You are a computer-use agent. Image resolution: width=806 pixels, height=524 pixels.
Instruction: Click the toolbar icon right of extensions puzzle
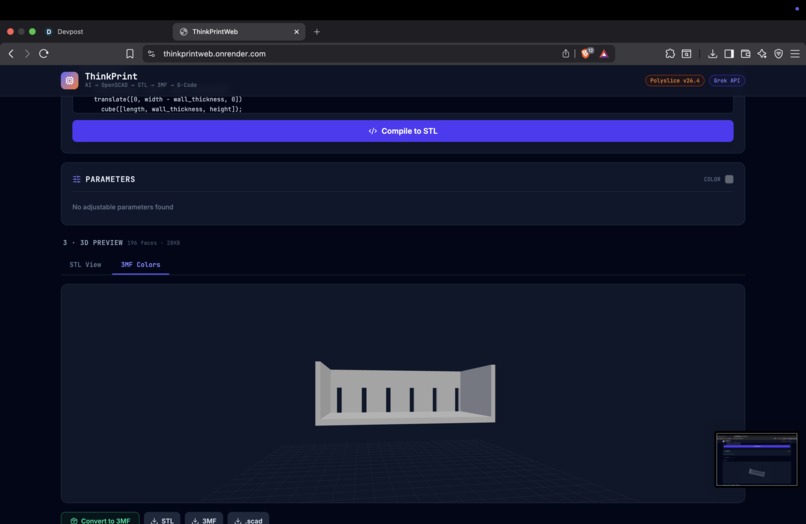tap(686, 53)
